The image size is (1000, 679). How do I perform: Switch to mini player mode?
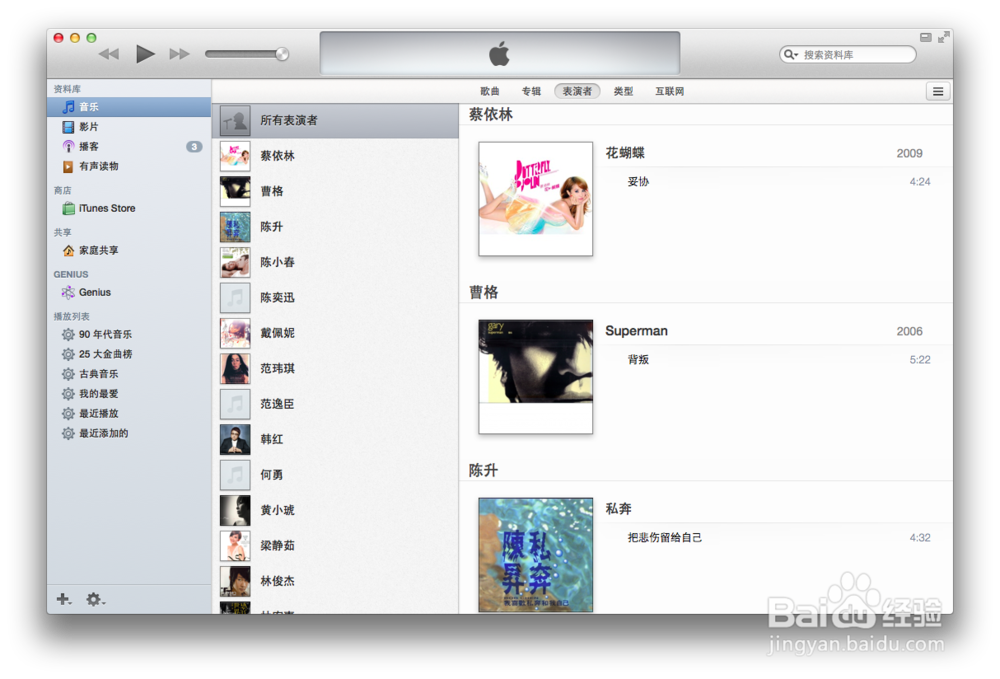point(925,38)
